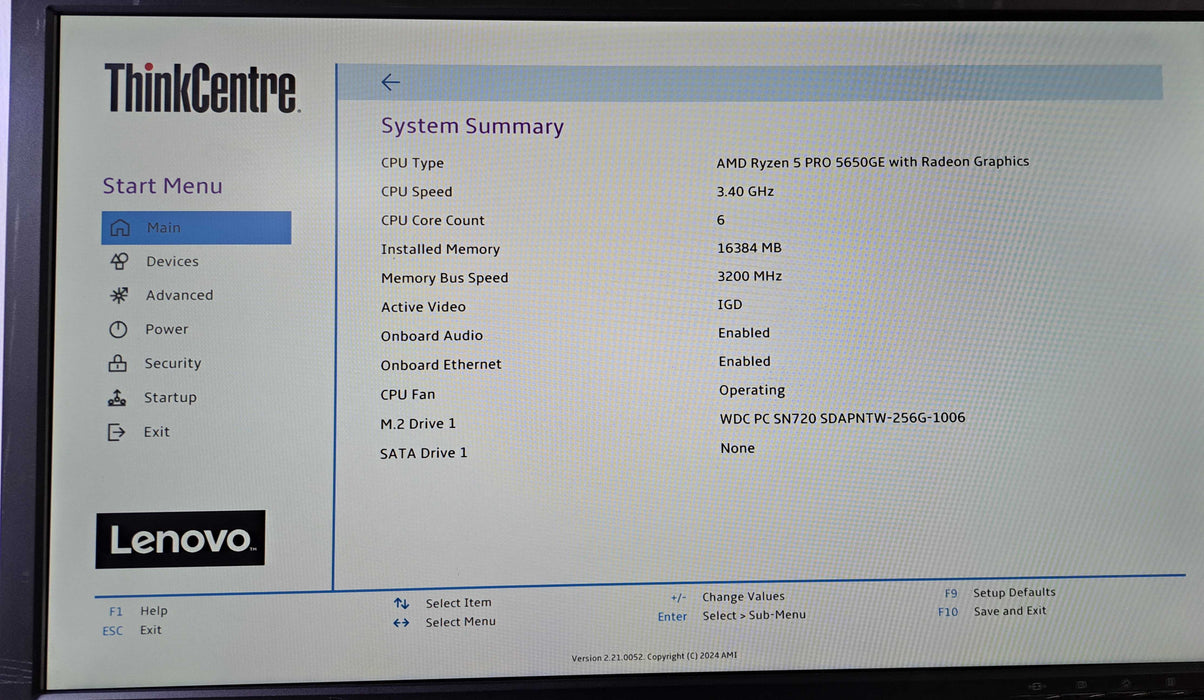Click the IGD value
1204x700 pixels.
(730, 304)
